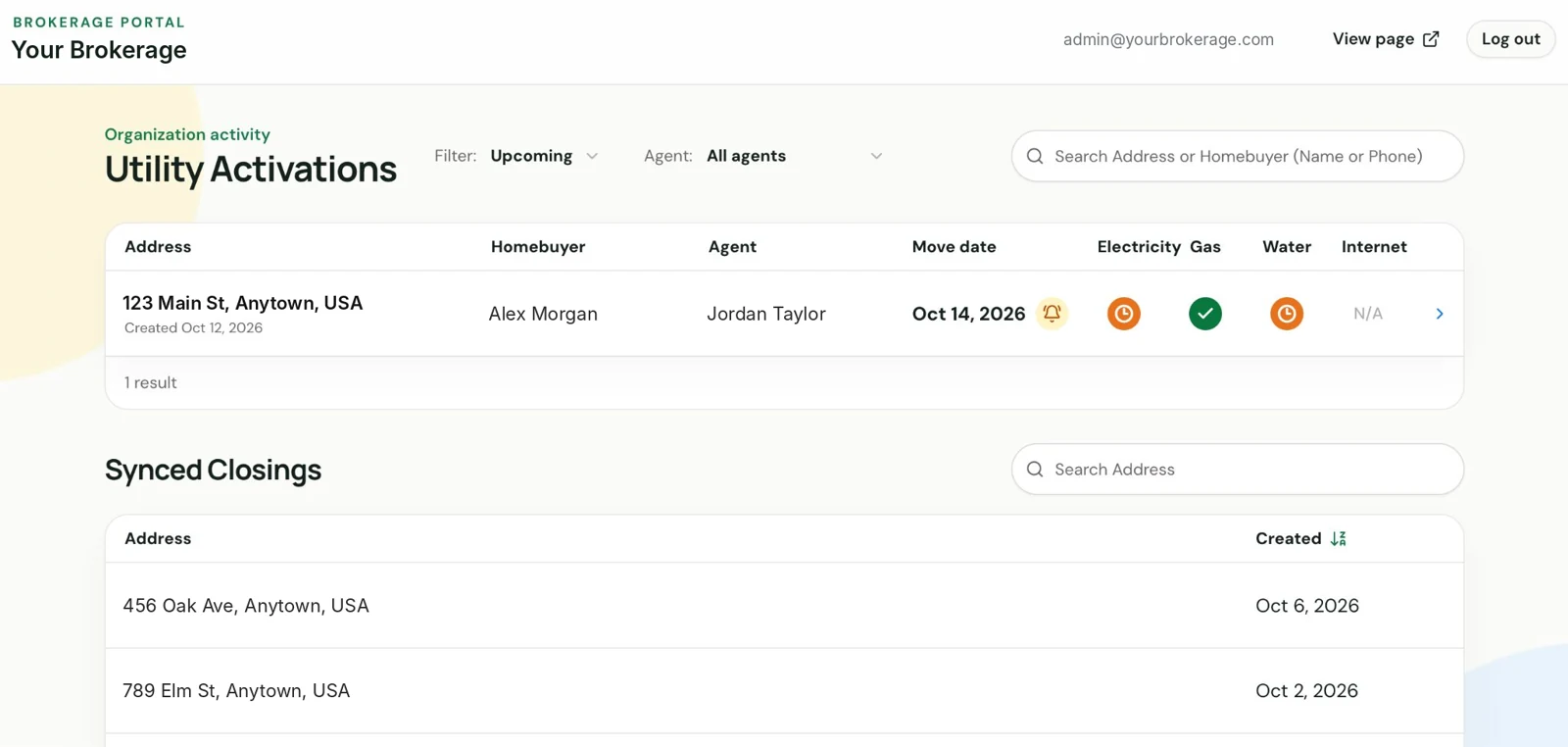Focus the Synced Closings Search Address field

pyautogui.click(x=1238, y=470)
